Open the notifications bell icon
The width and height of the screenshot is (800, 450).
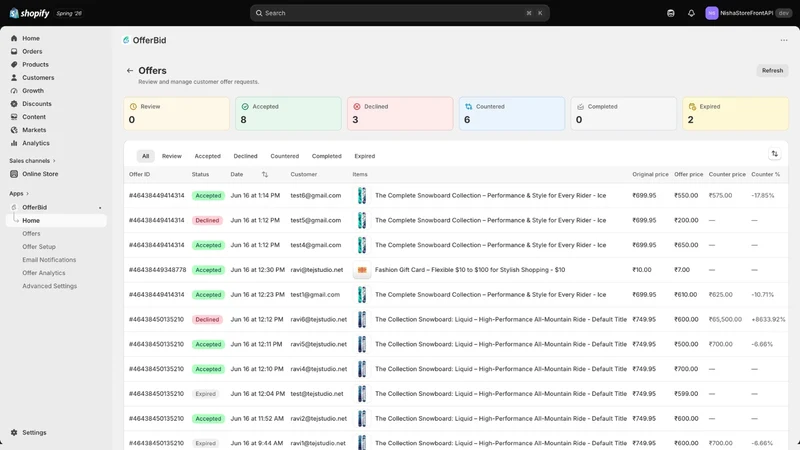click(x=691, y=13)
